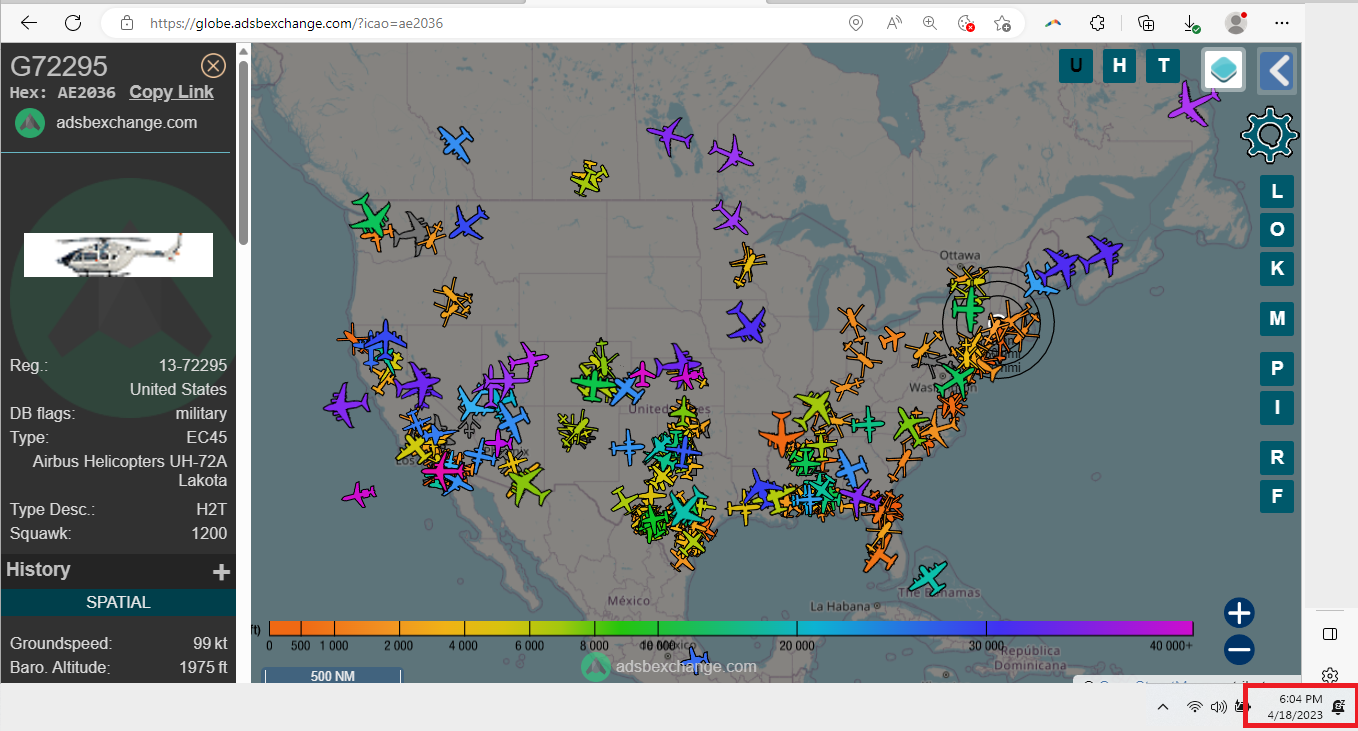Click the DB flags value military

pos(201,413)
